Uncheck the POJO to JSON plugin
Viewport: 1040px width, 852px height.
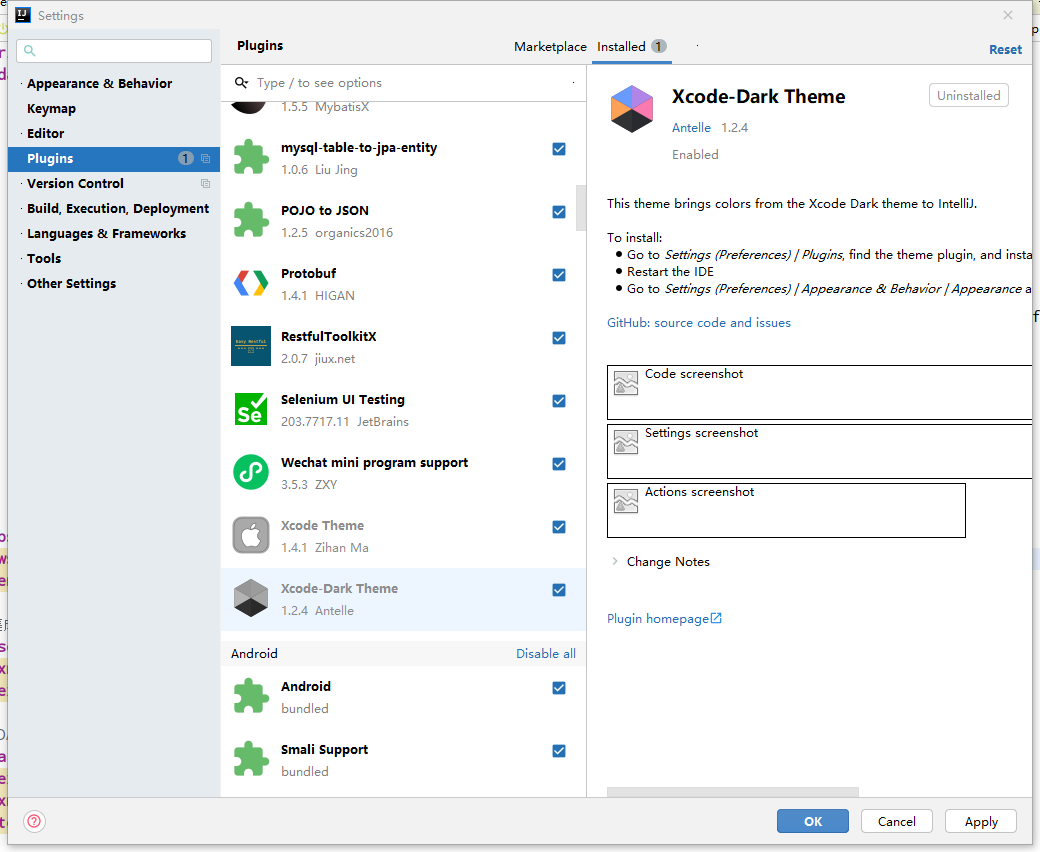(559, 212)
